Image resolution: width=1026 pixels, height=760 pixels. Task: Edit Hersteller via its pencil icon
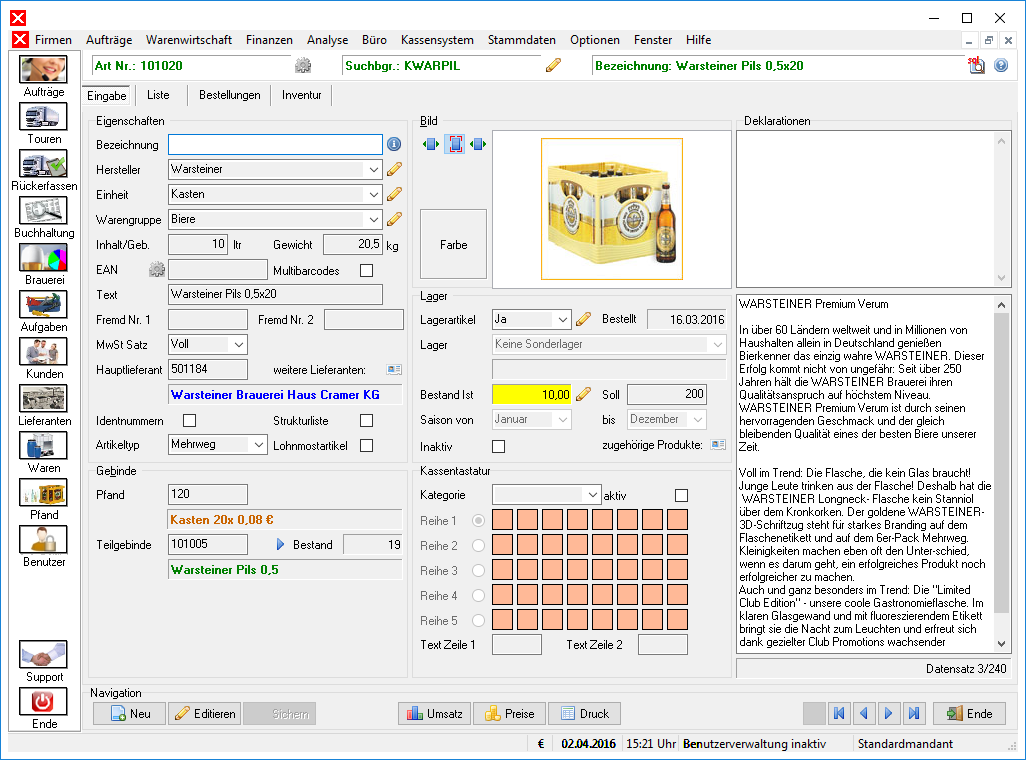(394, 170)
